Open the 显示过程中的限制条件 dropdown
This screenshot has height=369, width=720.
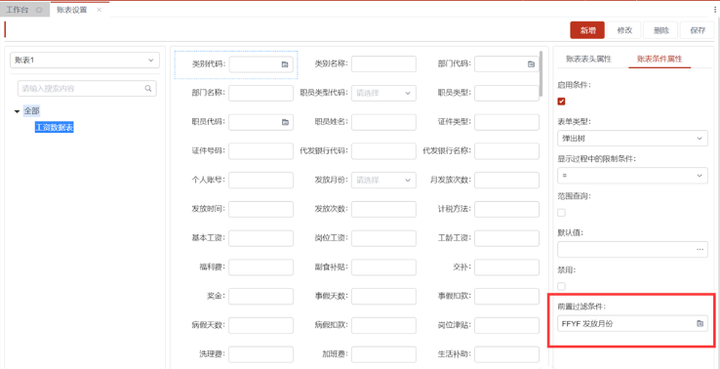(632, 175)
